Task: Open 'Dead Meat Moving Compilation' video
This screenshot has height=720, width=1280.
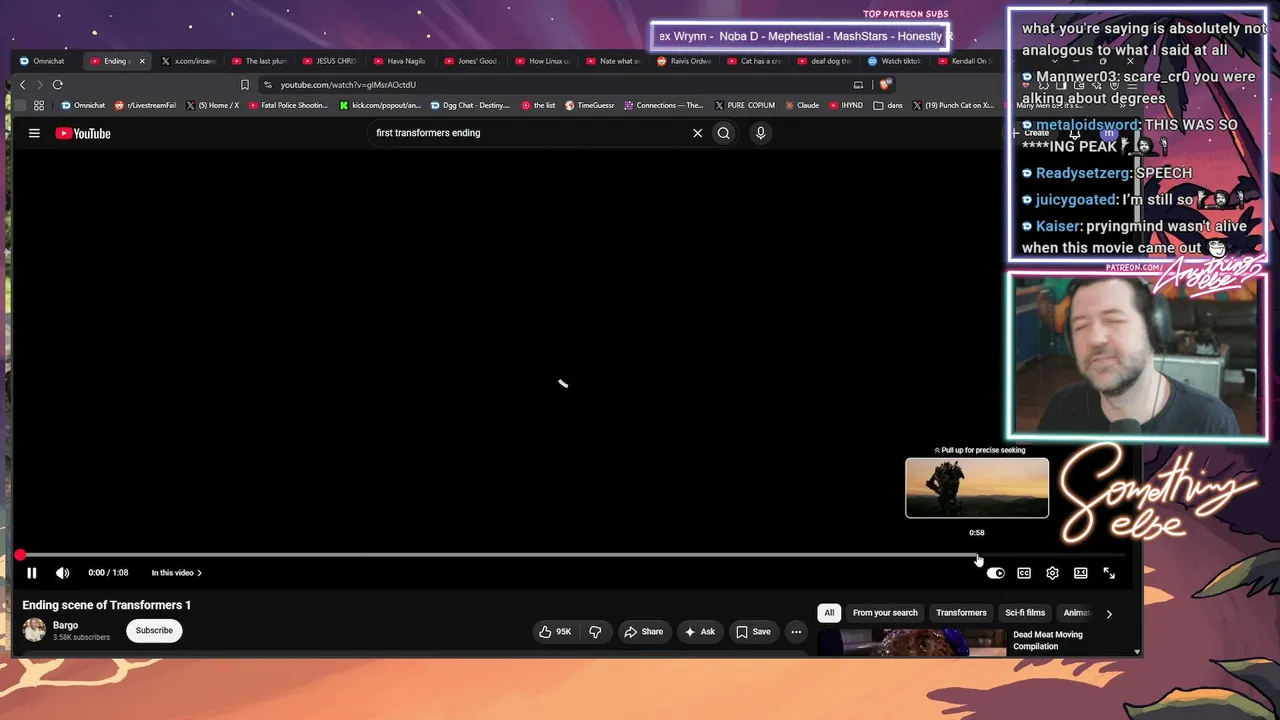Action: (1048, 640)
